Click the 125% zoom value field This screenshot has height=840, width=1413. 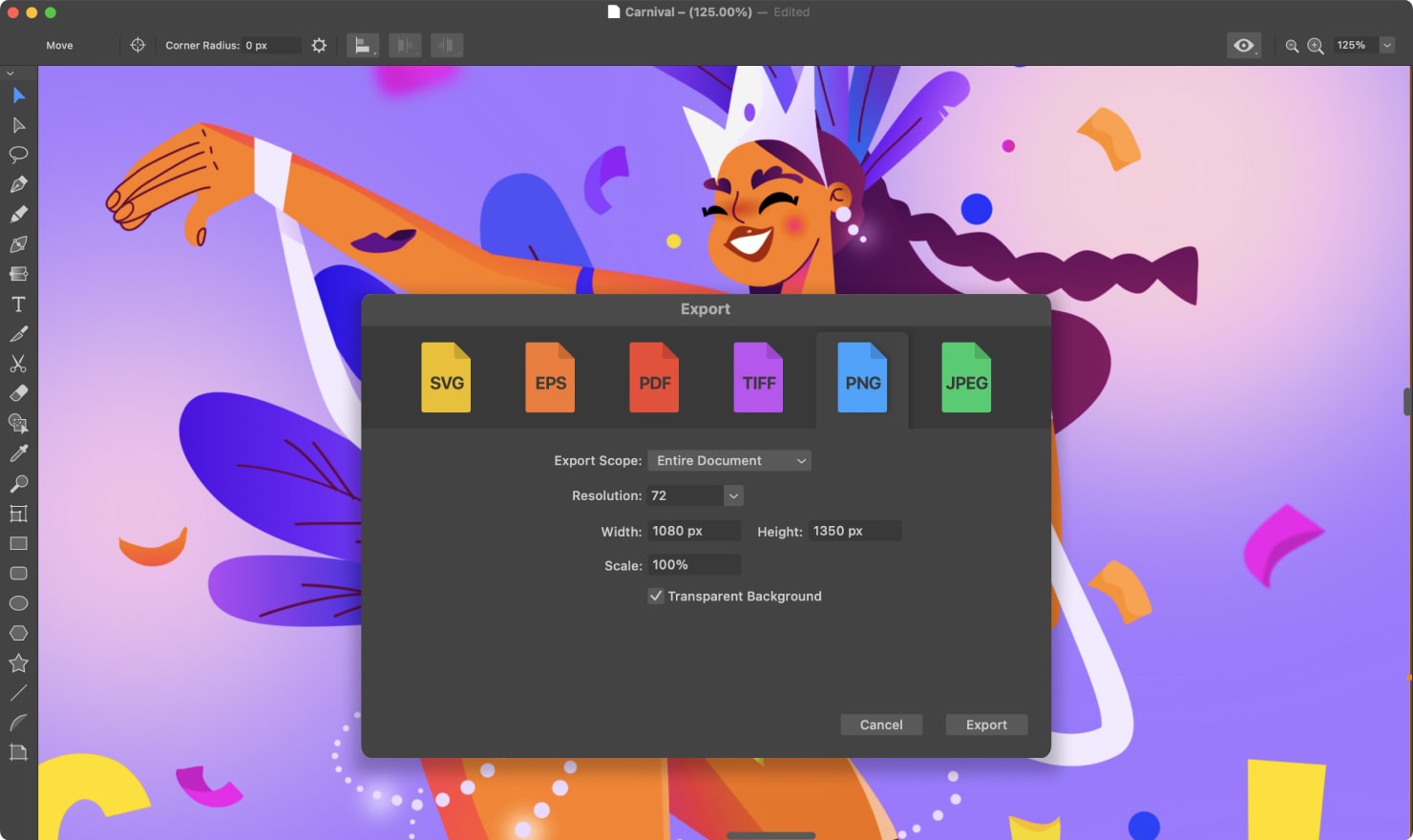click(1354, 45)
